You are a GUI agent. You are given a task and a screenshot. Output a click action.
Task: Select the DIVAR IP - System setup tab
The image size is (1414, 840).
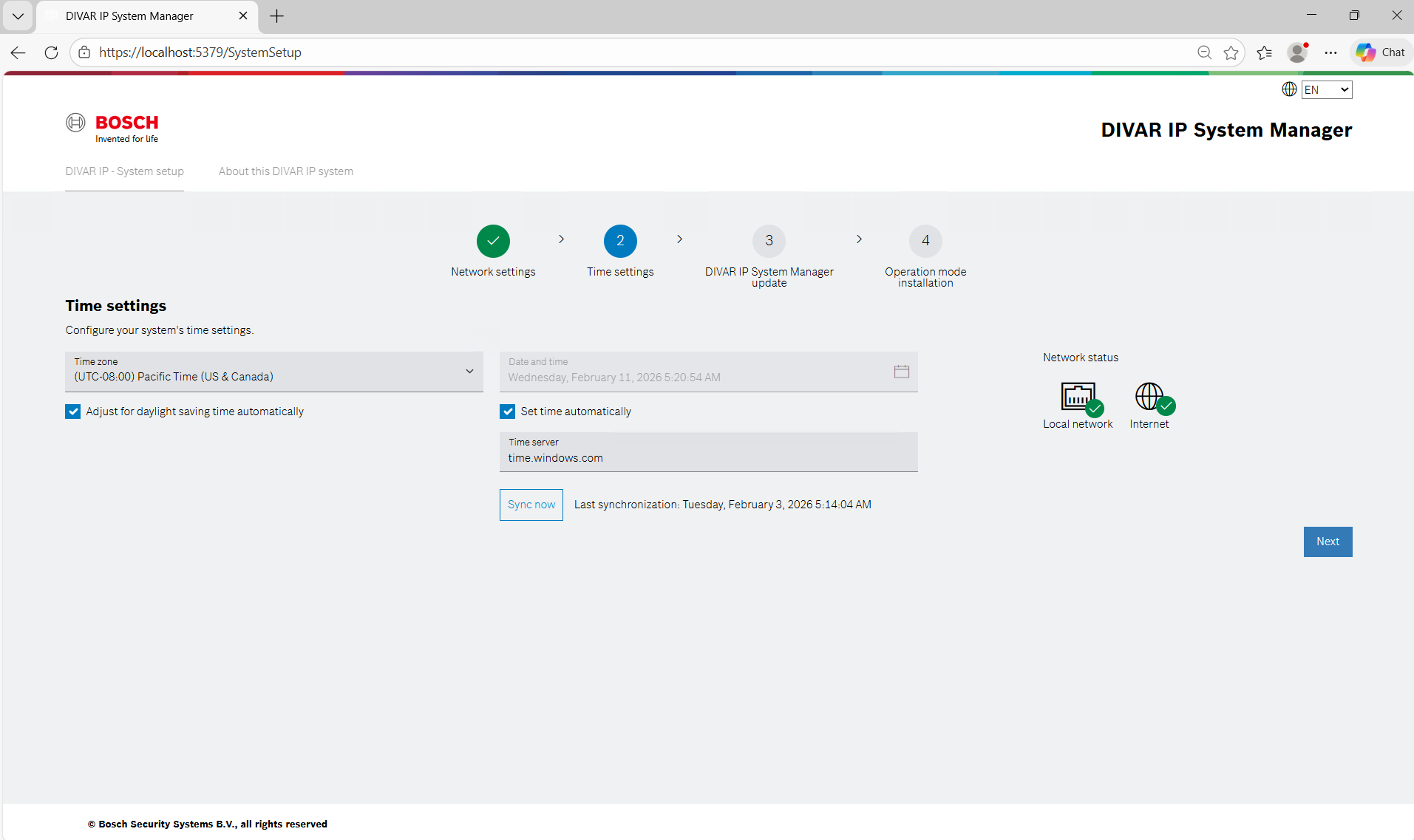[x=124, y=171]
